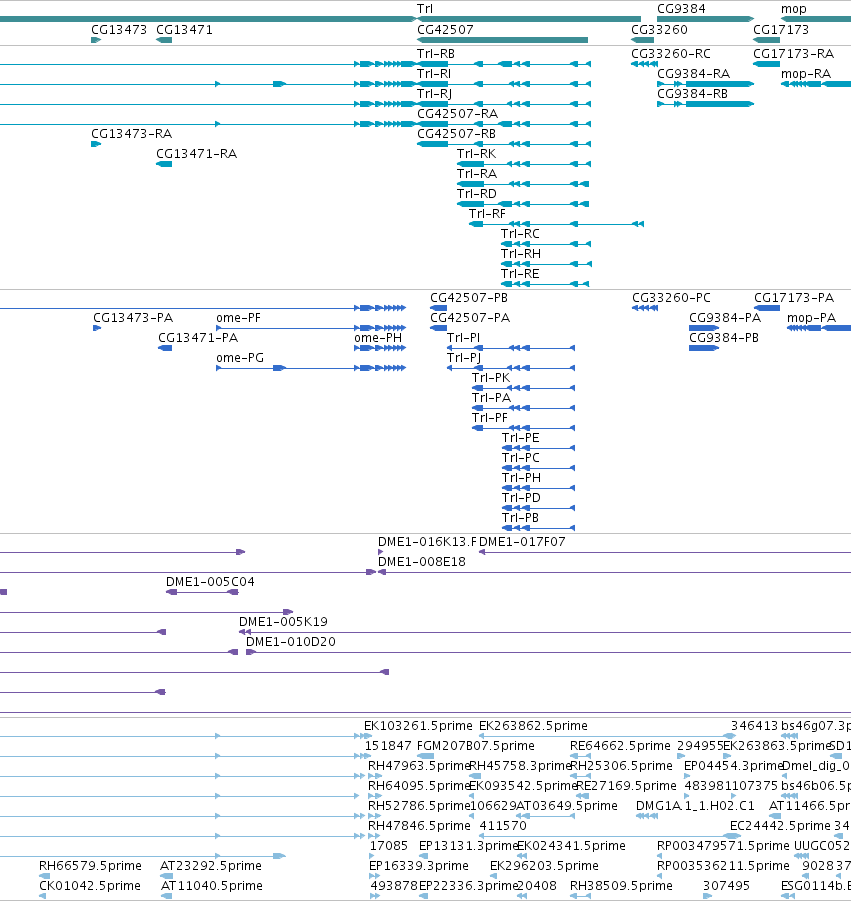Open the CG42507-PB protein label
The height and width of the screenshot is (901, 851).
469,298
